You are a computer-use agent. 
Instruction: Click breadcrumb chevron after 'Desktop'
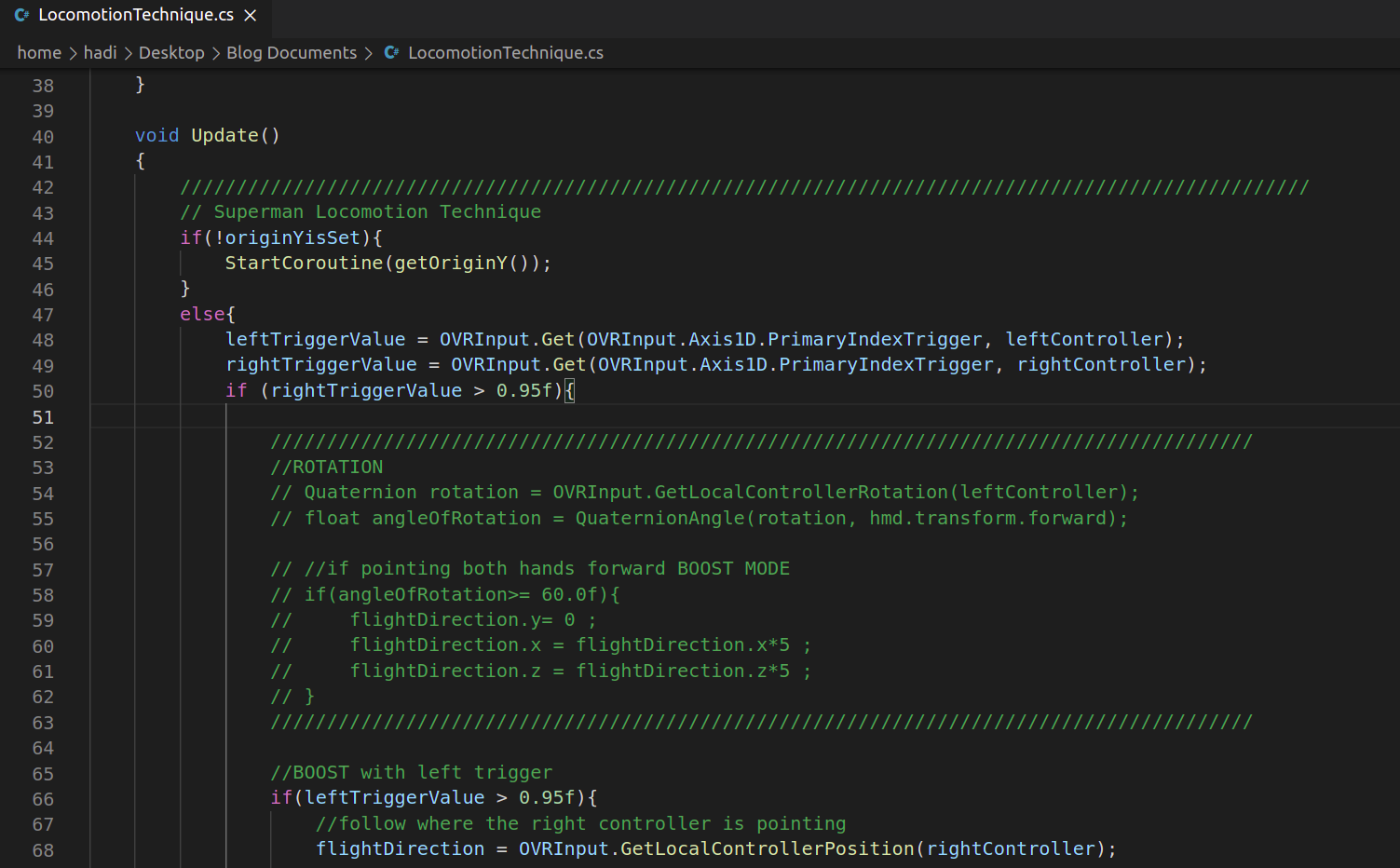[x=216, y=53]
